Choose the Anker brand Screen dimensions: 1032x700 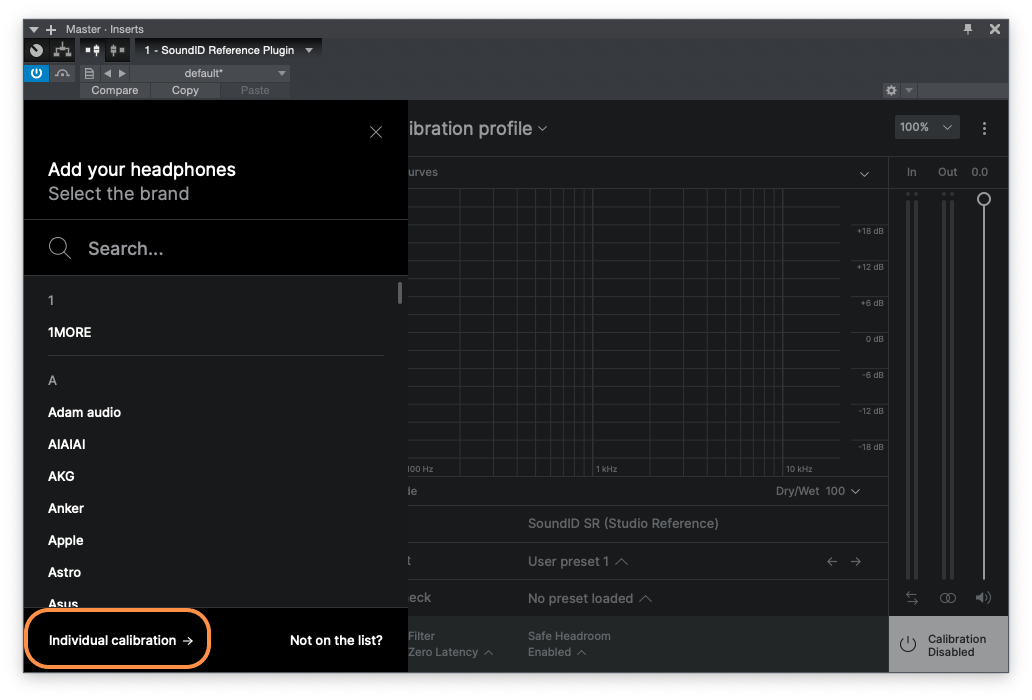coord(66,509)
